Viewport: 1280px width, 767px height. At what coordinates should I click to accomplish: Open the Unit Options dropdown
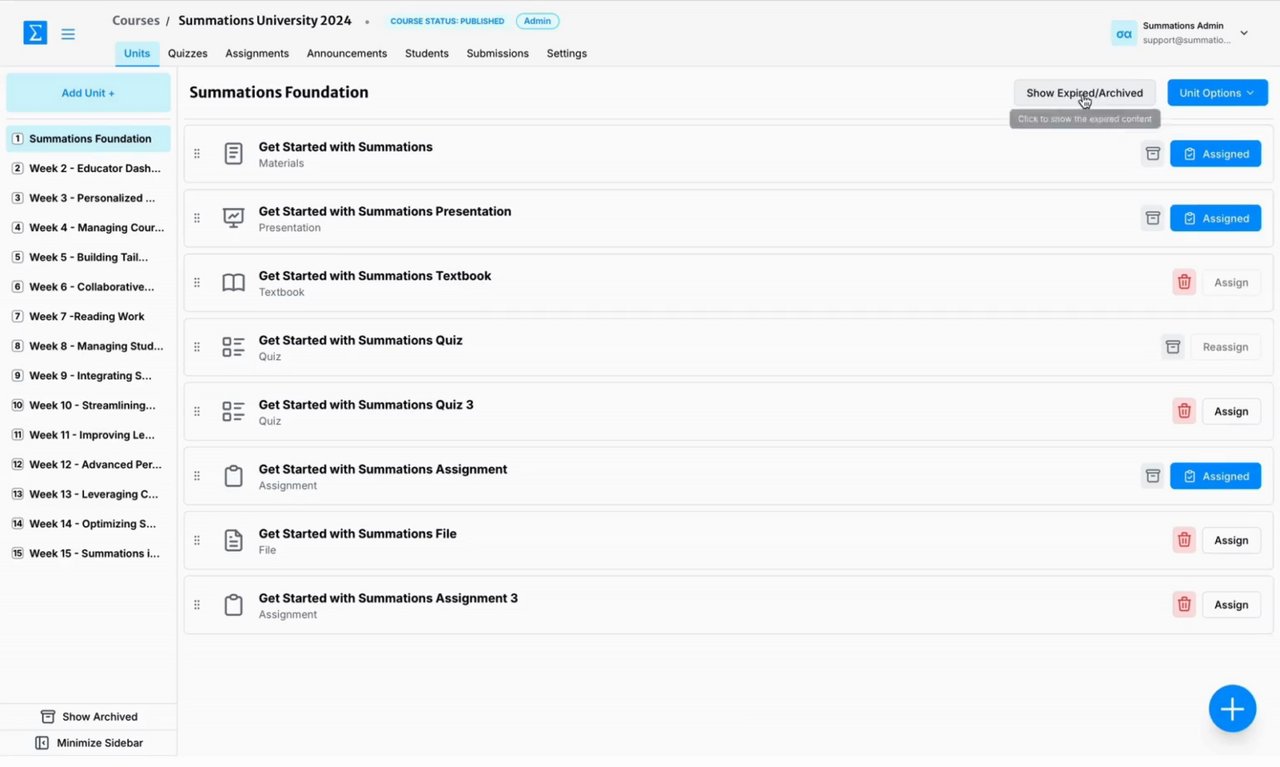tap(1217, 93)
